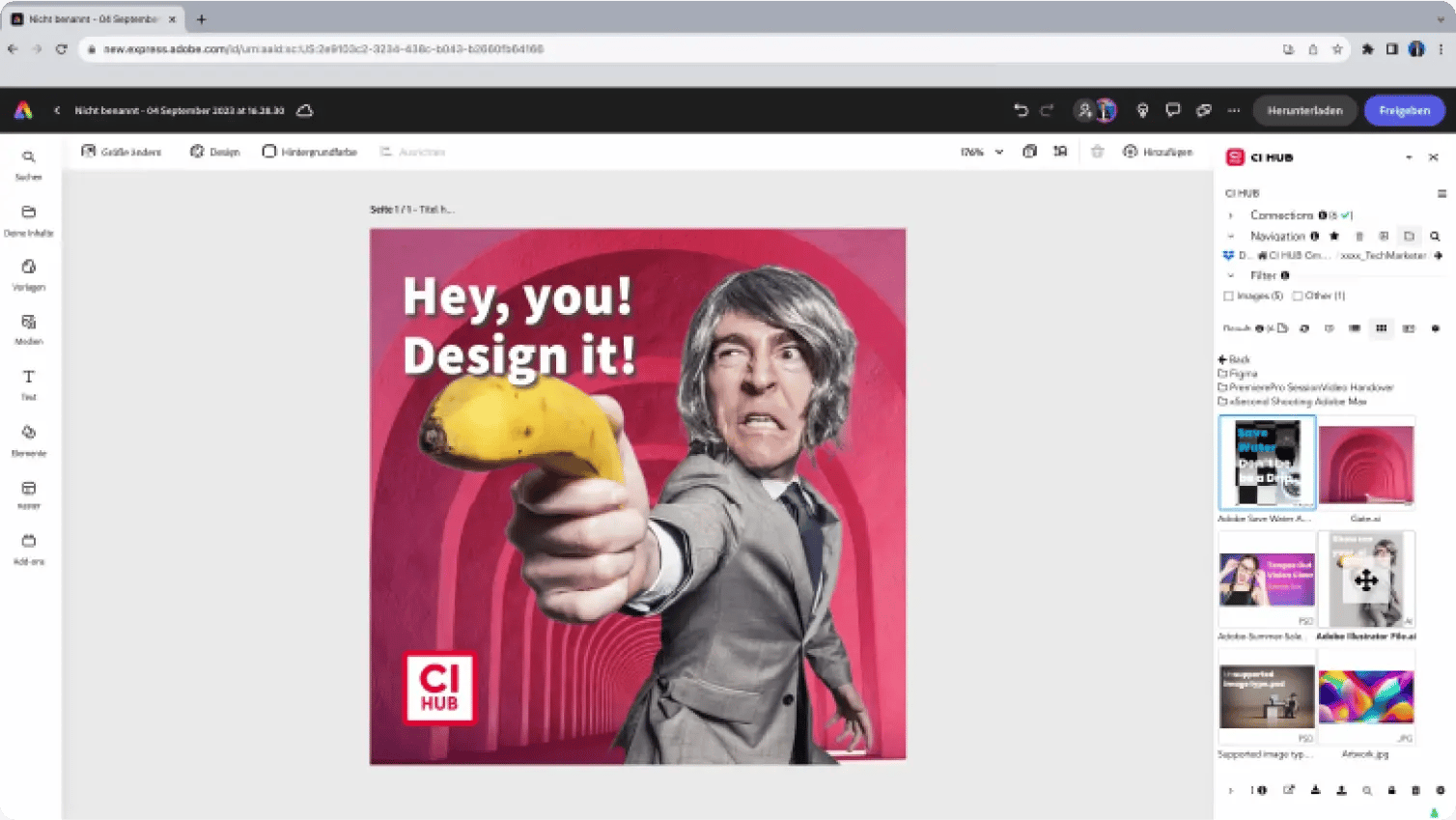This screenshot has width=1456, height=820.
Task: Click the refresh icon in the Result row
Action: 1304,328
